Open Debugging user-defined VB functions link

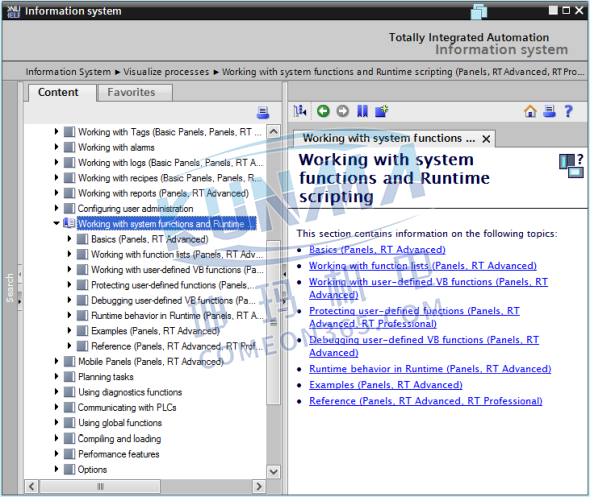point(424,346)
